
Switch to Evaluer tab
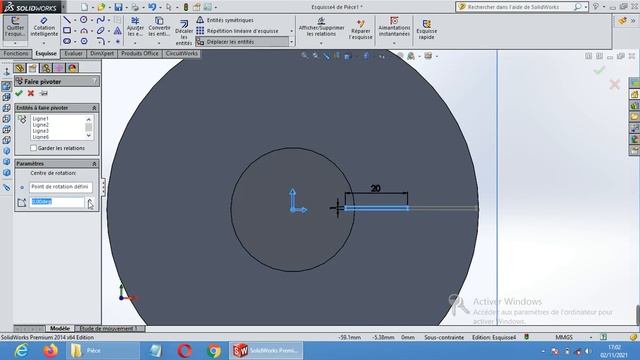pos(73,53)
